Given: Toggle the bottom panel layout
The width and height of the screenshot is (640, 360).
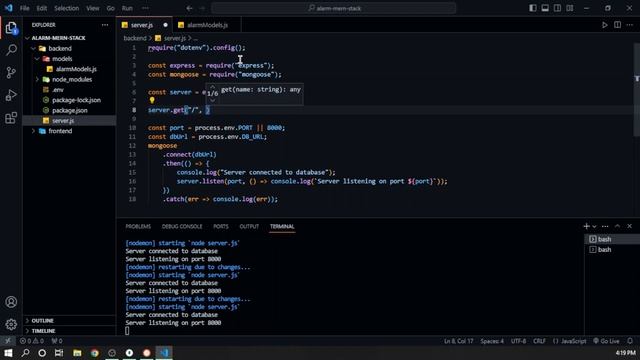Looking at the screenshot, I should tap(545, 8).
